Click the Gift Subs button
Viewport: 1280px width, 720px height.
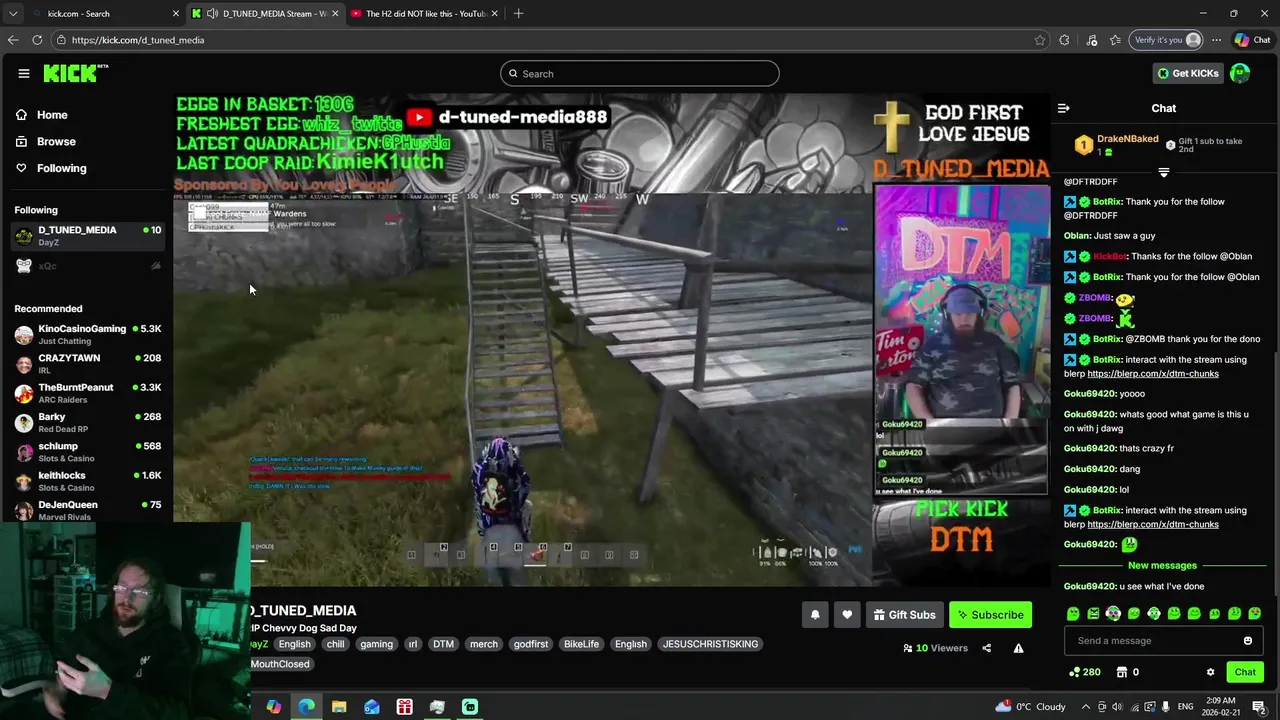(904, 615)
